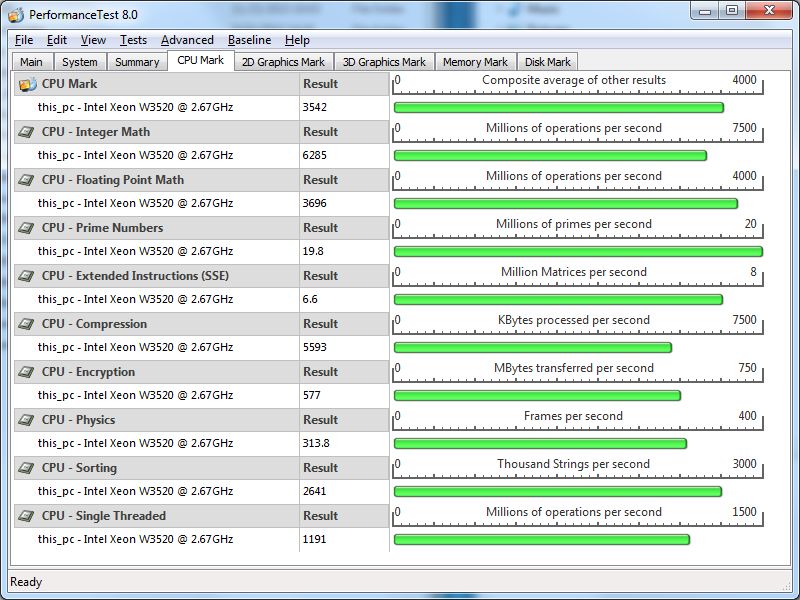The height and width of the screenshot is (600, 800).
Task: Click the chip icon beside CPU - Sorting
Action: (x=26, y=468)
